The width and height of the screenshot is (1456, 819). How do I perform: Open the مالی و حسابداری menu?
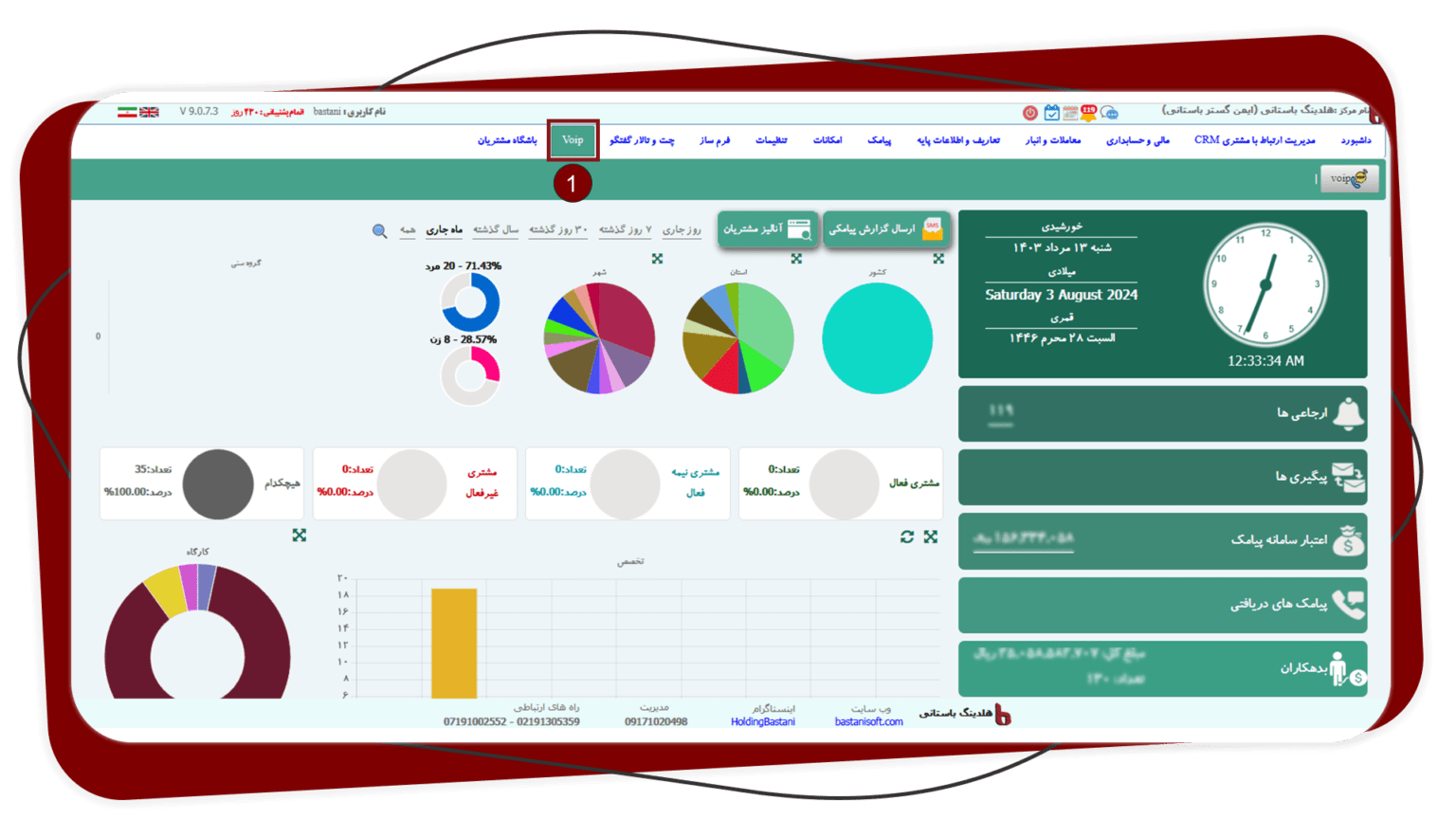1137,140
